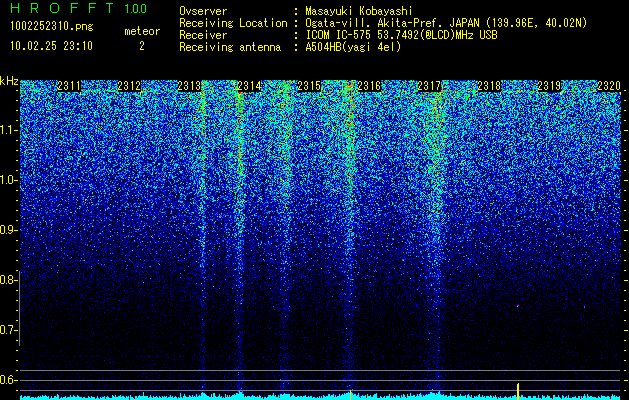Click the 2311 time marker
Image resolution: width=629 pixels, height=400 pixels.
[69, 86]
